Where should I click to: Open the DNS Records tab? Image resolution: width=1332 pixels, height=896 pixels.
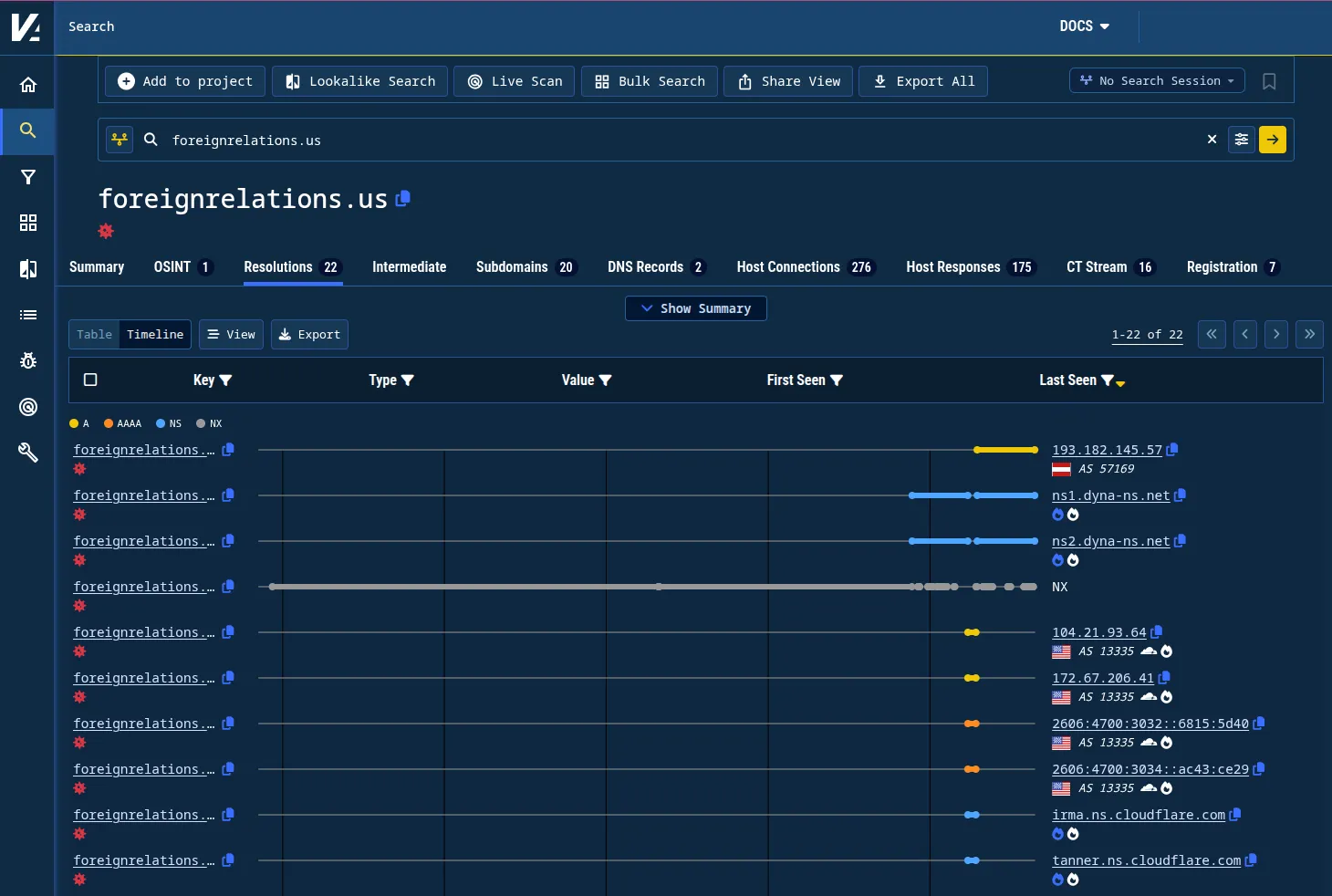coord(657,267)
